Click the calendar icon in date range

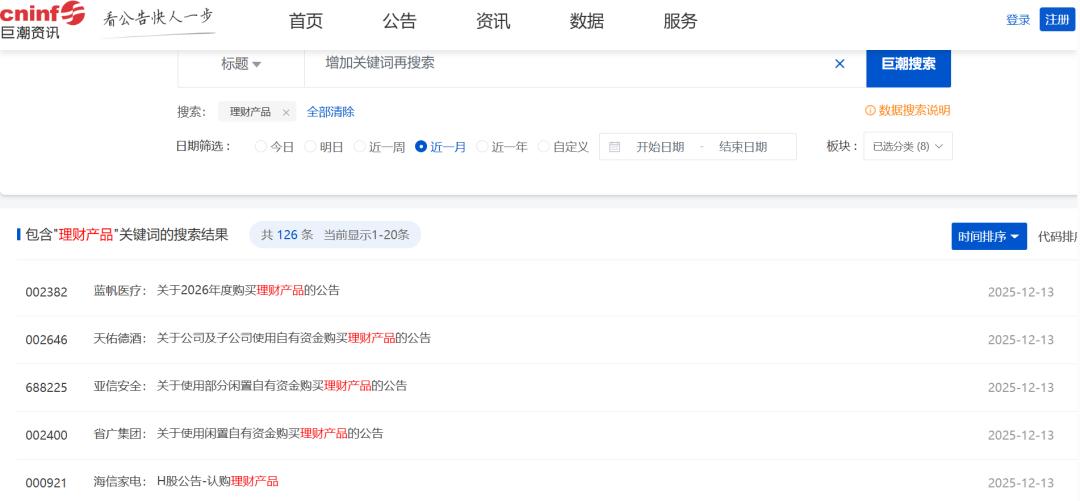click(x=614, y=147)
